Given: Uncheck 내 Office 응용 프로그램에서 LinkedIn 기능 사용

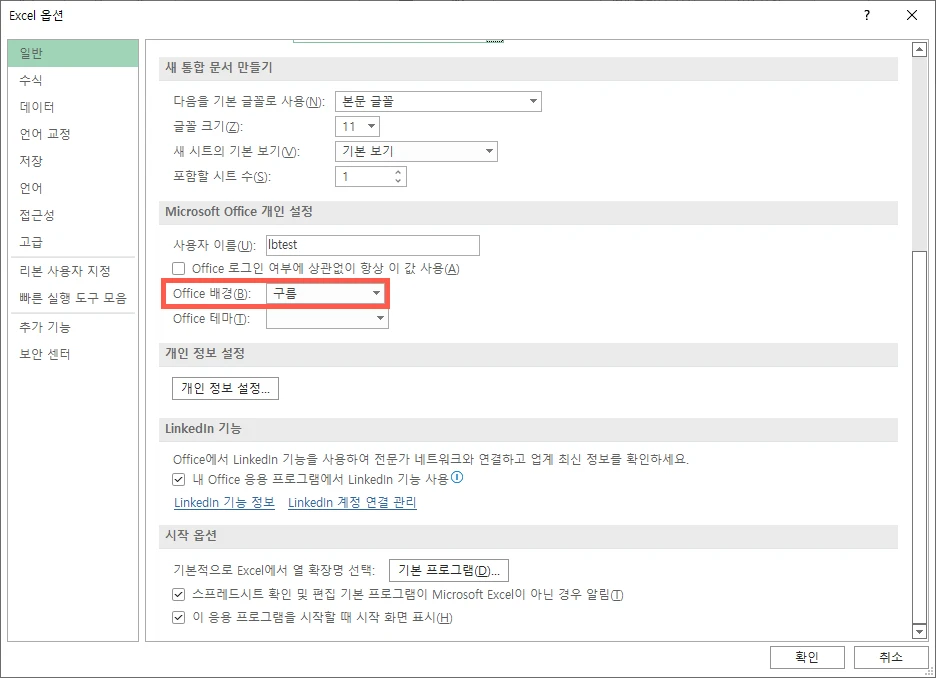Looking at the screenshot, I should tap(178, 479).
